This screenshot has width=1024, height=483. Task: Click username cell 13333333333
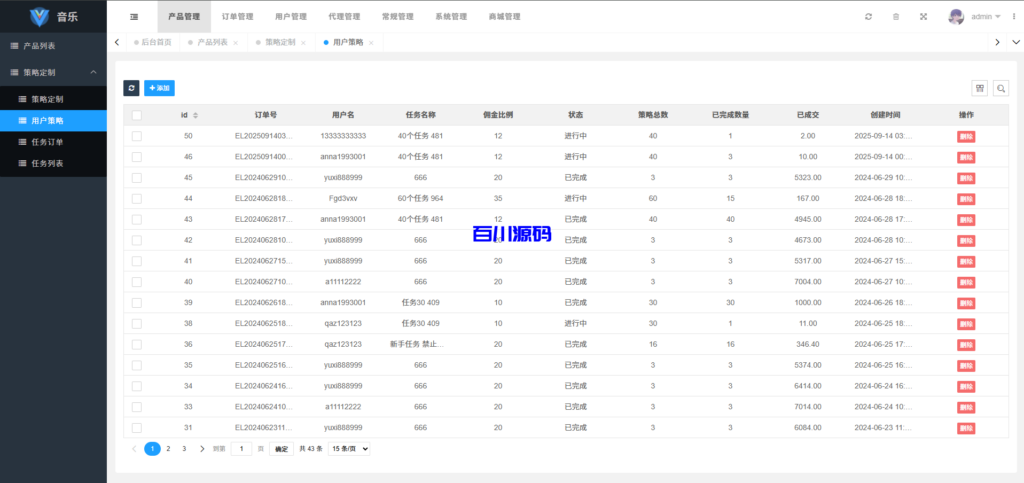tap(343, 136)
